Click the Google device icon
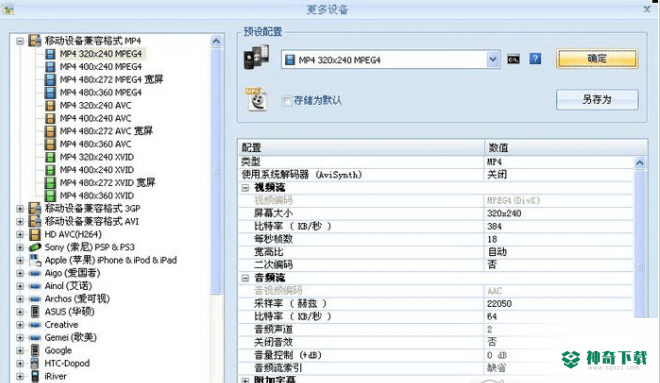 coord(35,351)
